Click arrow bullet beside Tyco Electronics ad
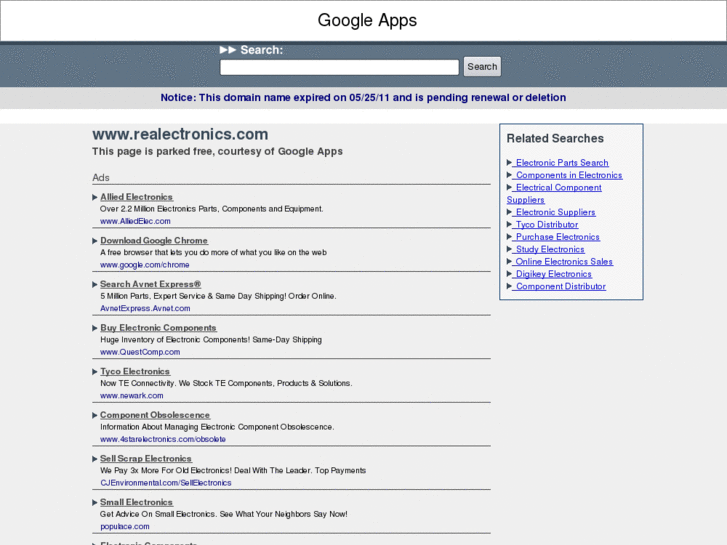The height and width of the screenshot is (545, 727). tap(95, 372)
